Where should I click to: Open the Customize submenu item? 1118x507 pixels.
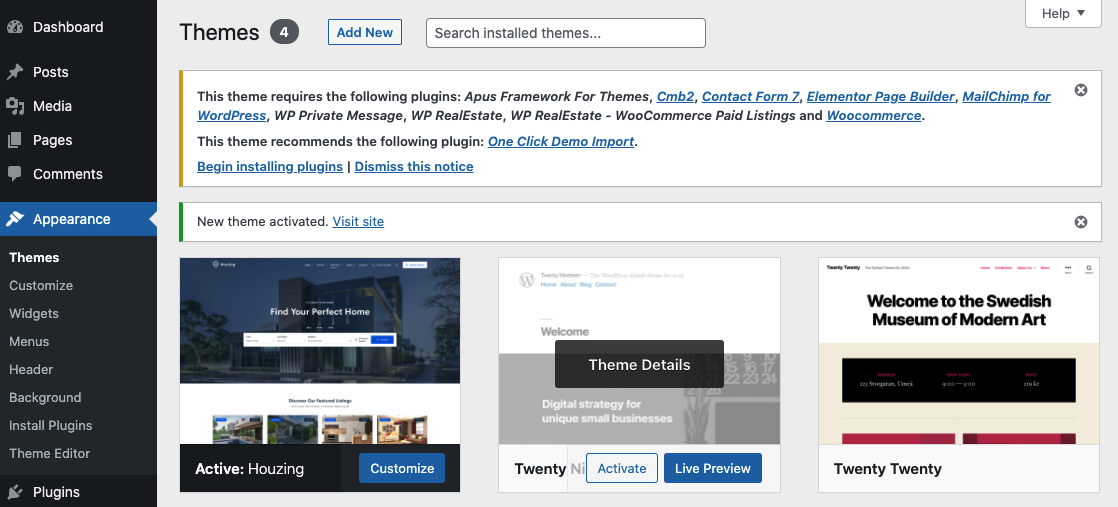click(x=41, y=285)
